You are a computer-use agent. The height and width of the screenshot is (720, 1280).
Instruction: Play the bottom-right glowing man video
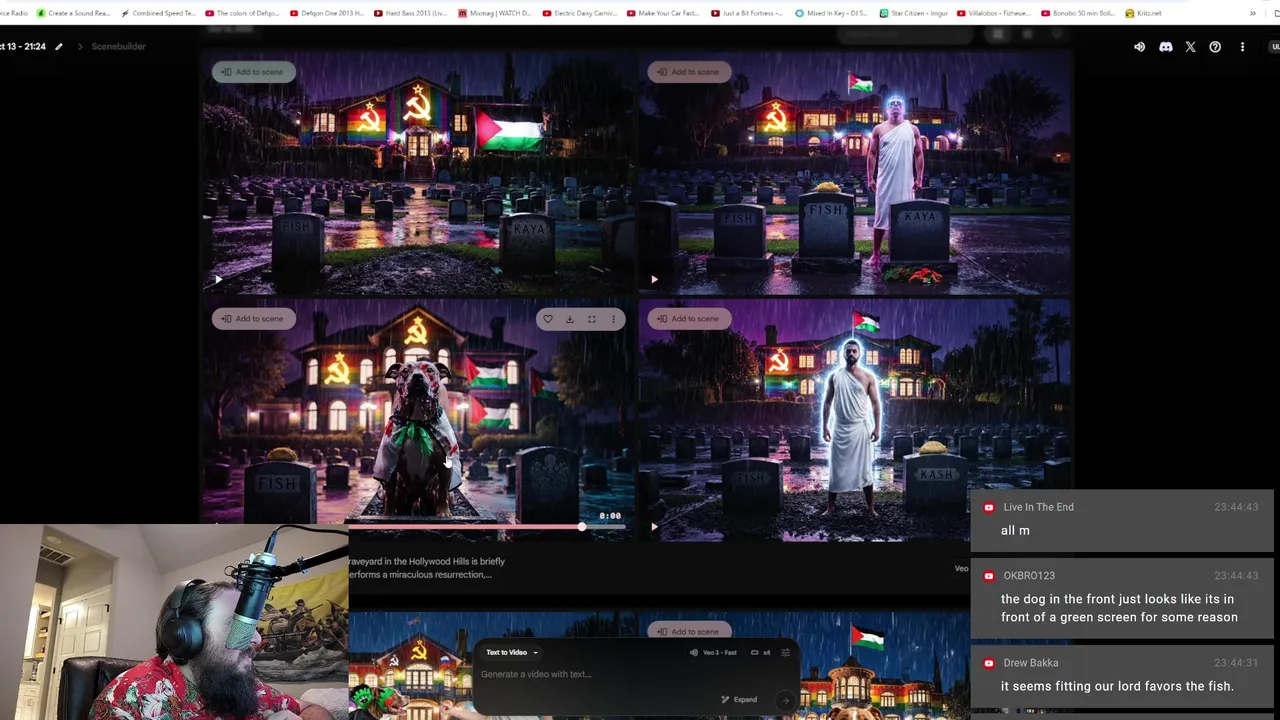(x=654, y=527)
